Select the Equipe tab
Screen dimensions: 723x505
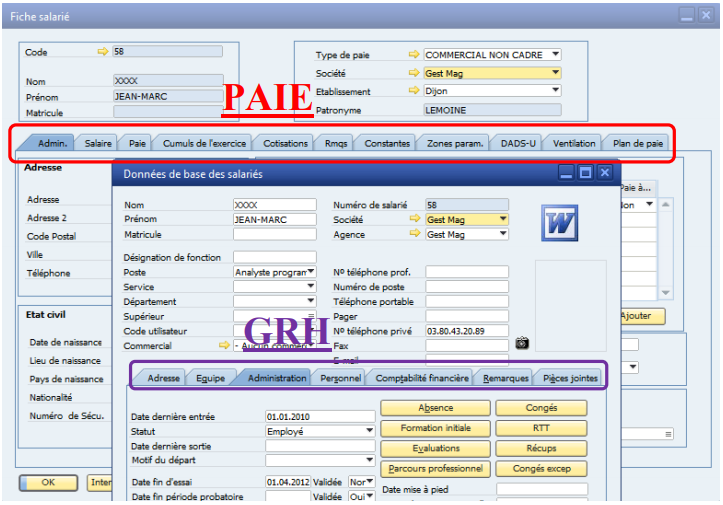210,378
